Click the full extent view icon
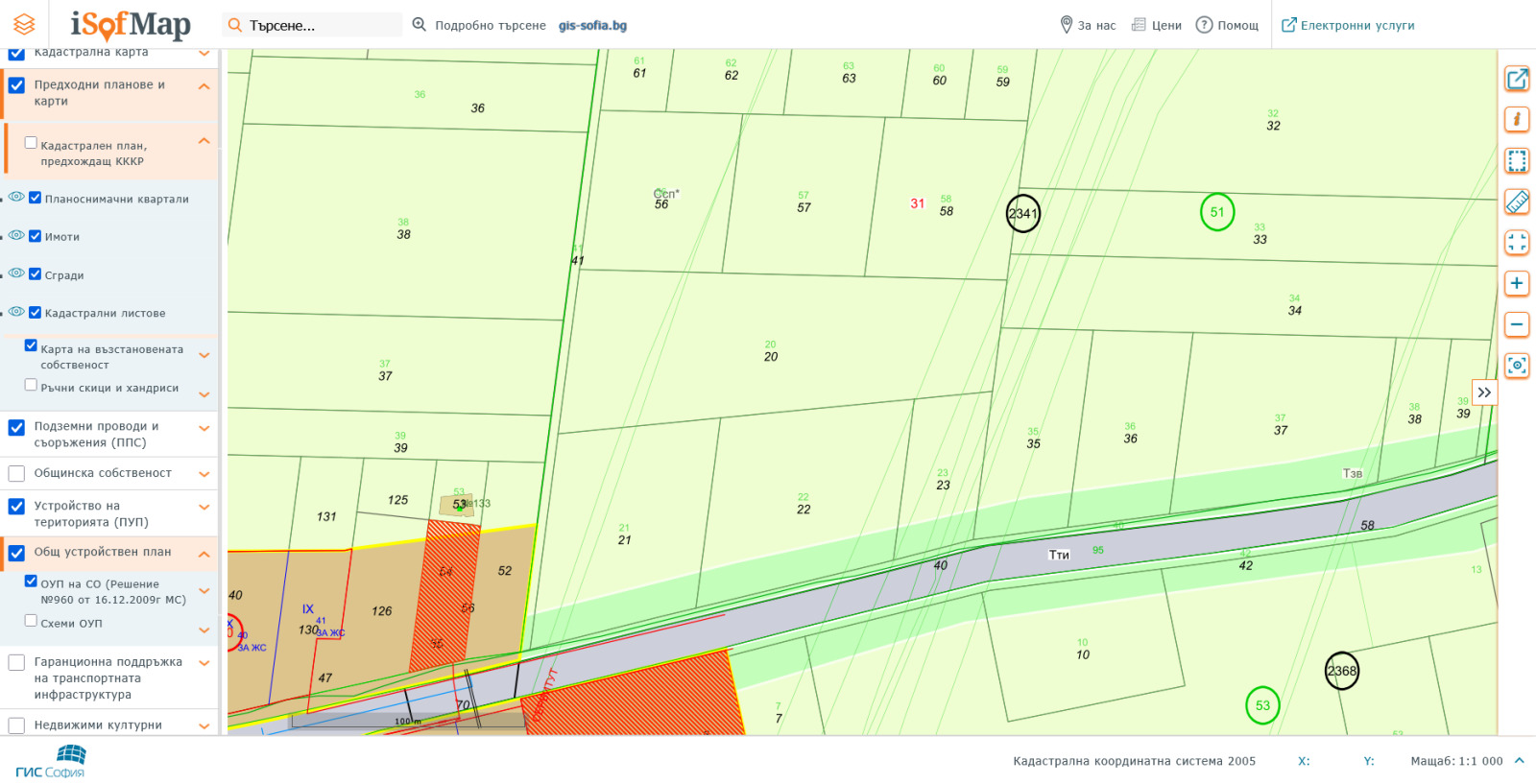 (1517, 243)
